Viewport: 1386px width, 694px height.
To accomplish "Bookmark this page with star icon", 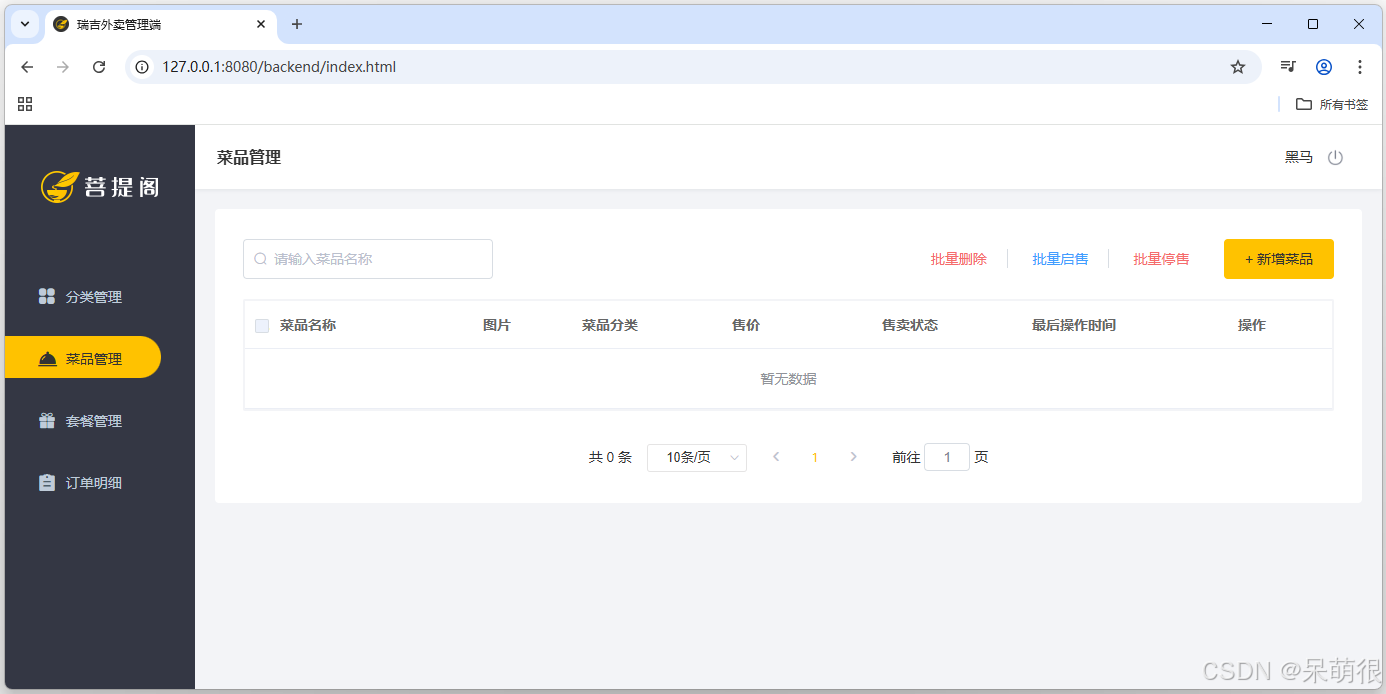I will click(1238, 67).
